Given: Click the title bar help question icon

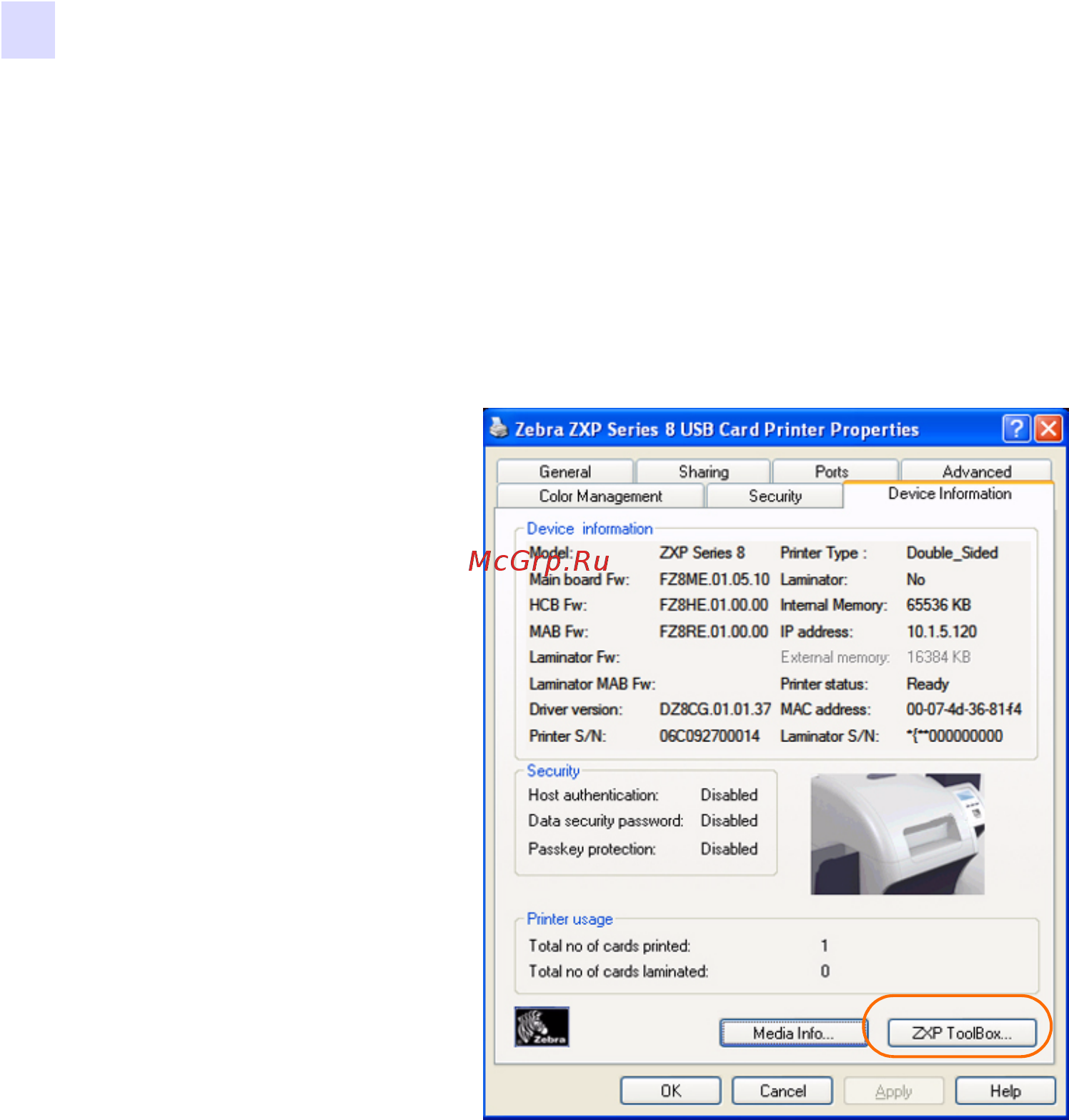Looking at the screenshot, I should [1016, 429].
